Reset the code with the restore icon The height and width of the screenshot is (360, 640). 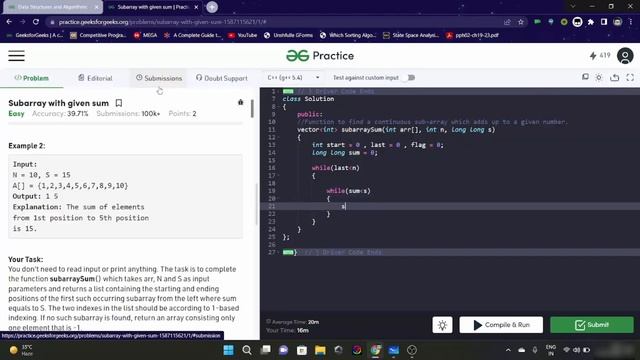click(614, 77)
